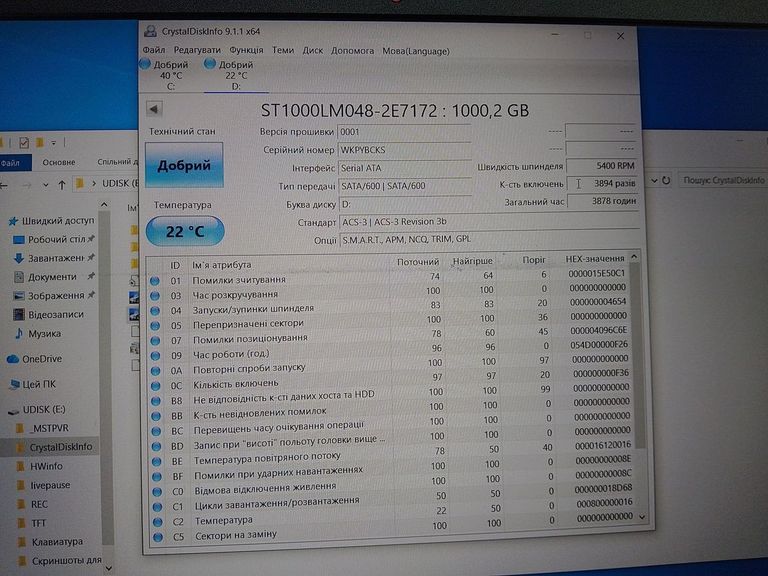Select the HWinfo folder in sidebar

click(x=46, y=466)
